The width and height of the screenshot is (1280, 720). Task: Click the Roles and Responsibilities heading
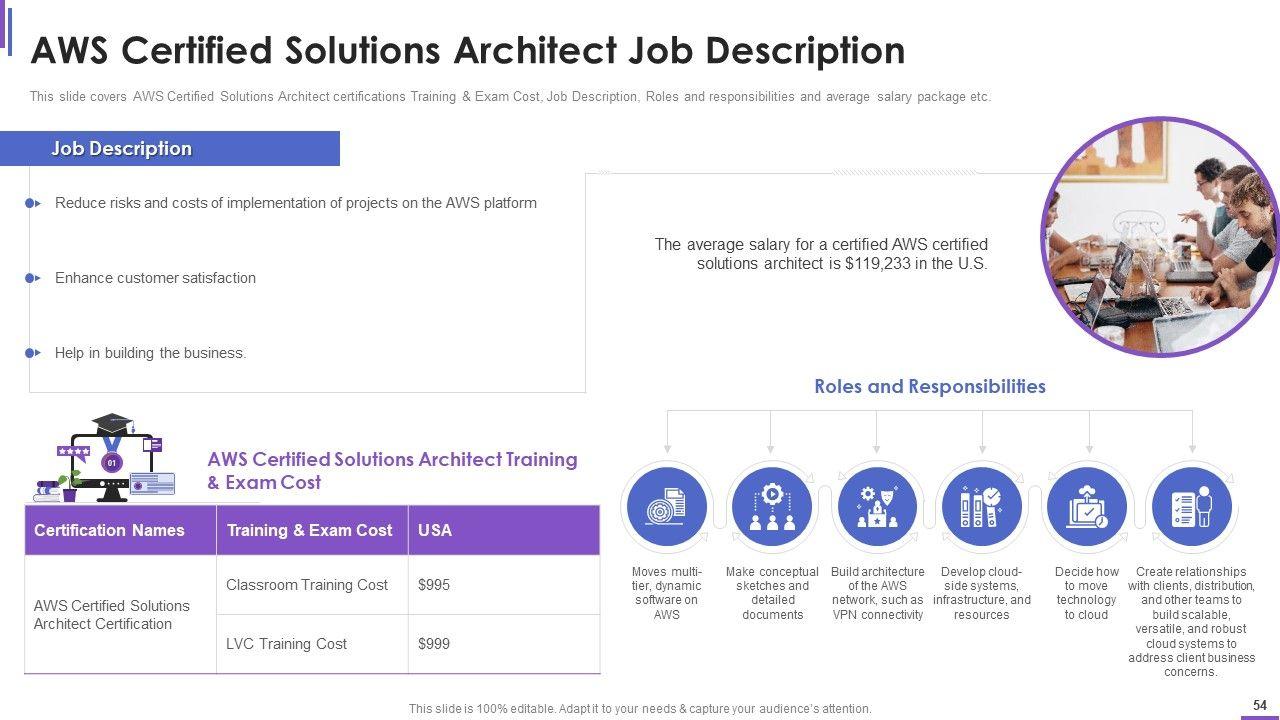click(930, 387)
